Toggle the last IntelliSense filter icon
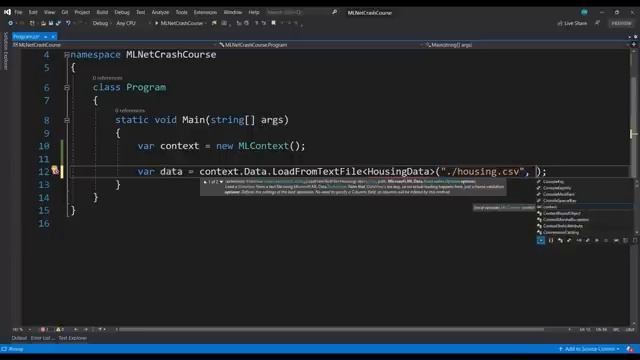 (635, 240)
